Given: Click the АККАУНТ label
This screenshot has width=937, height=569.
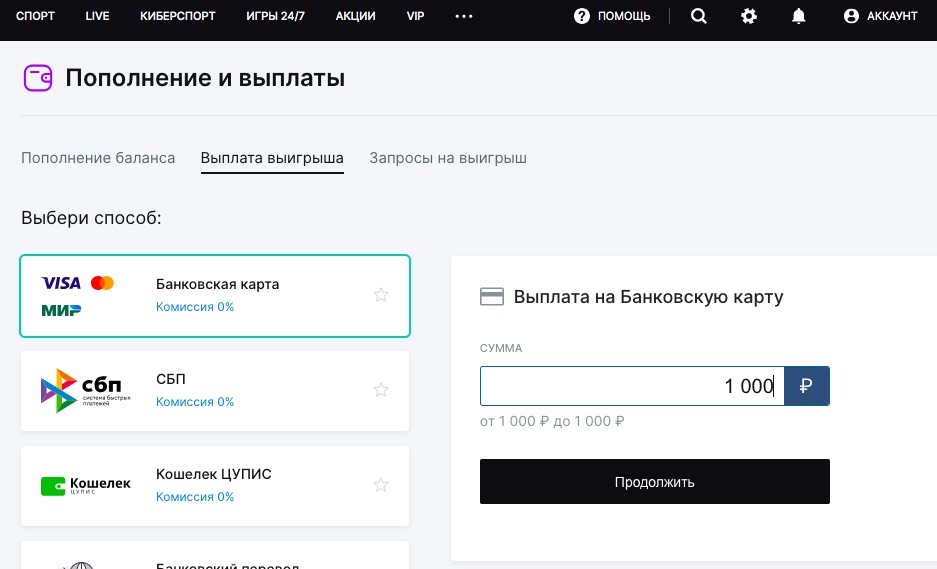Looking at the screenshot, I should point(892,16).
